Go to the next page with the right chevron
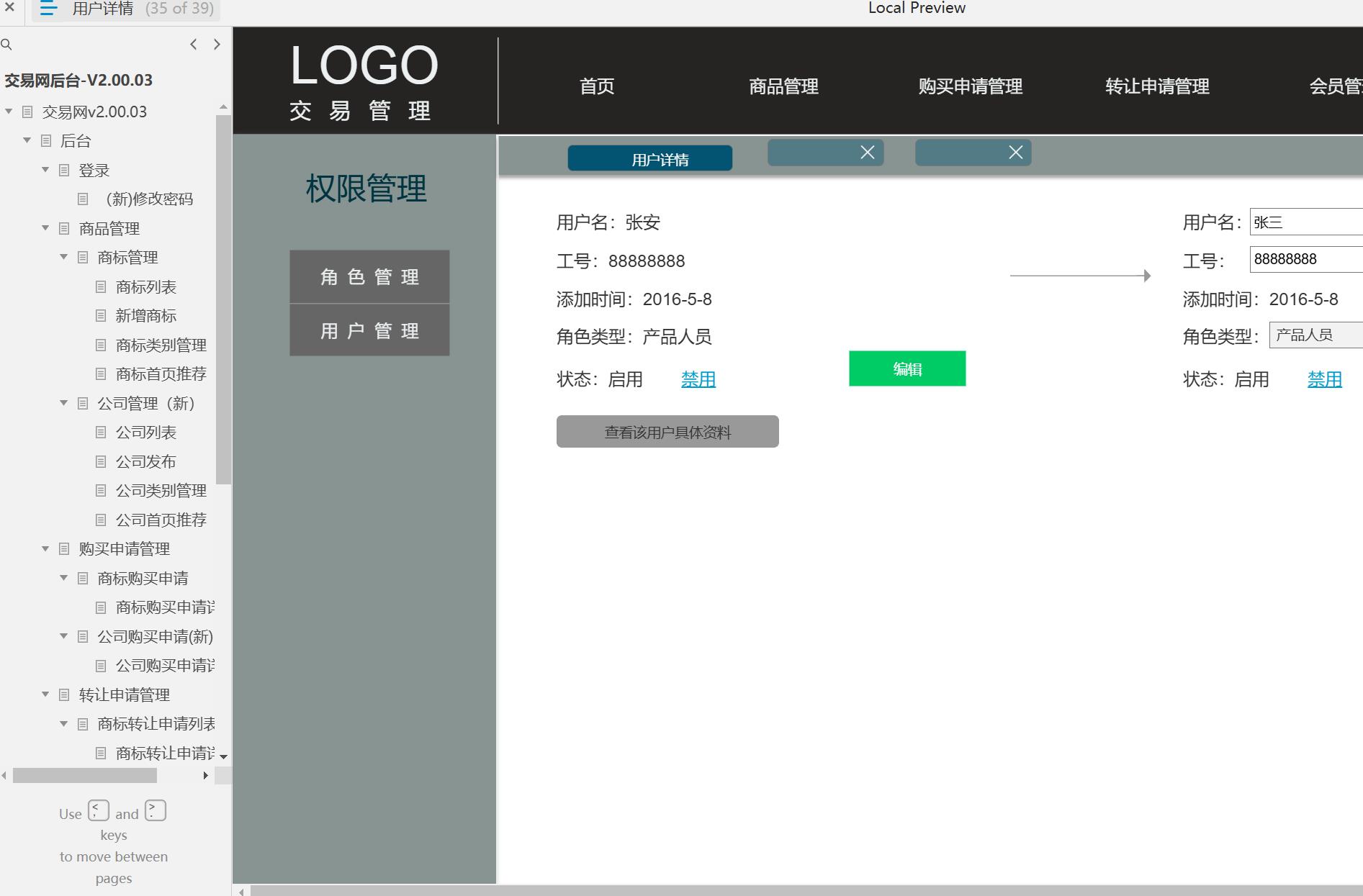 coord(217,44)
